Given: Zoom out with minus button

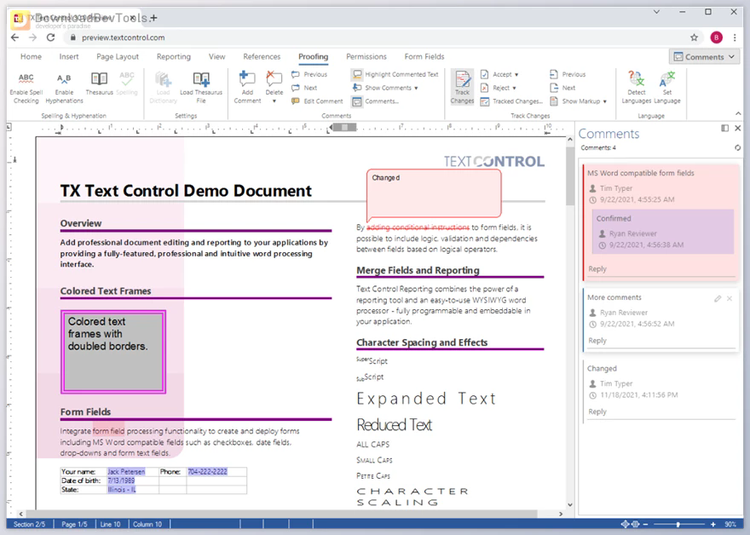Looking at the screenshot, I should click(645, 524).
